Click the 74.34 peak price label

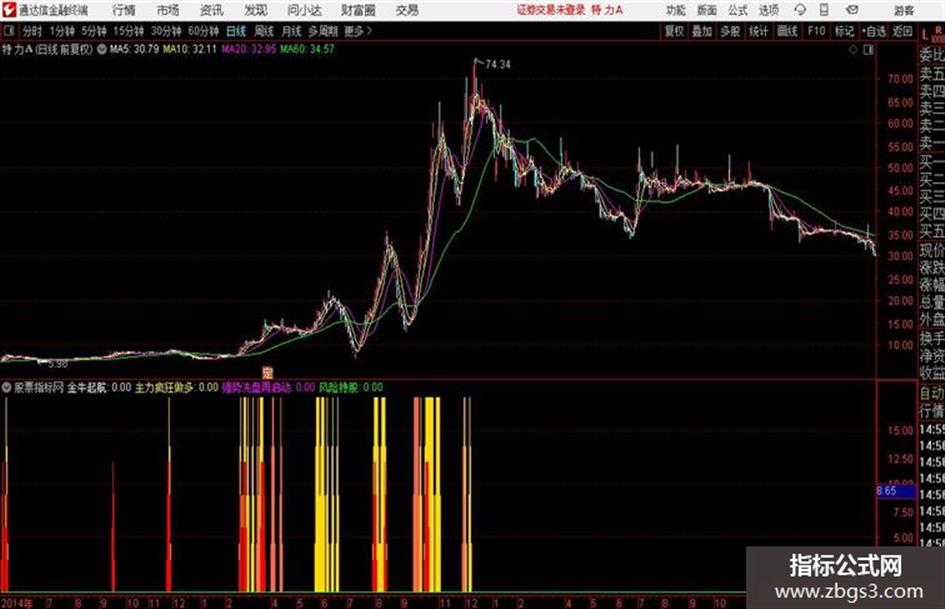pos(498,65)
